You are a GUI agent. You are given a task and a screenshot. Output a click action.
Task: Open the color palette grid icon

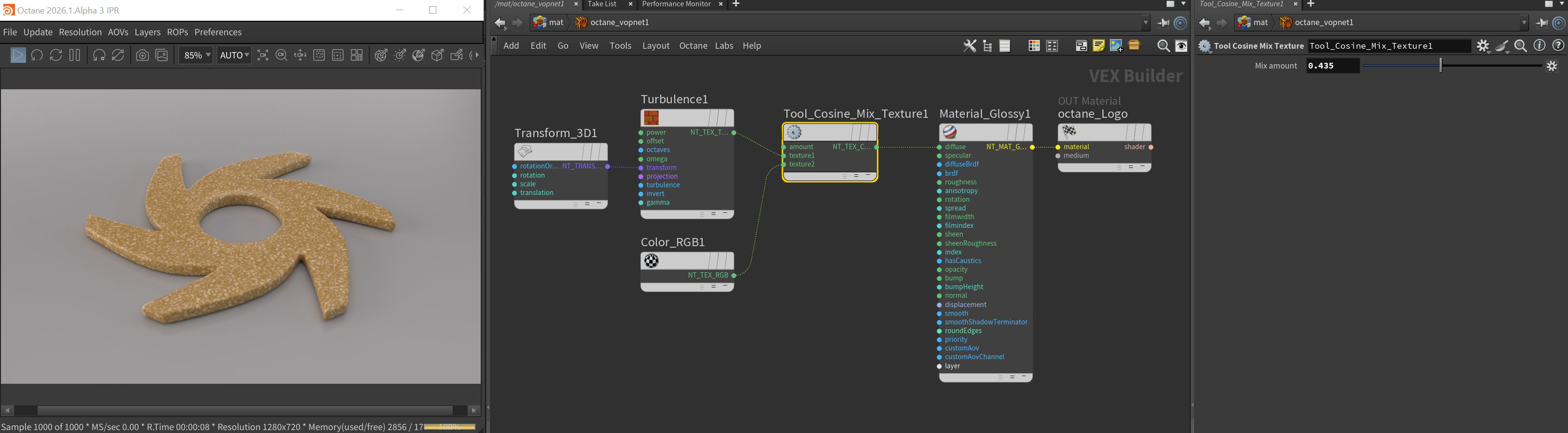(x=1034, y=46)
